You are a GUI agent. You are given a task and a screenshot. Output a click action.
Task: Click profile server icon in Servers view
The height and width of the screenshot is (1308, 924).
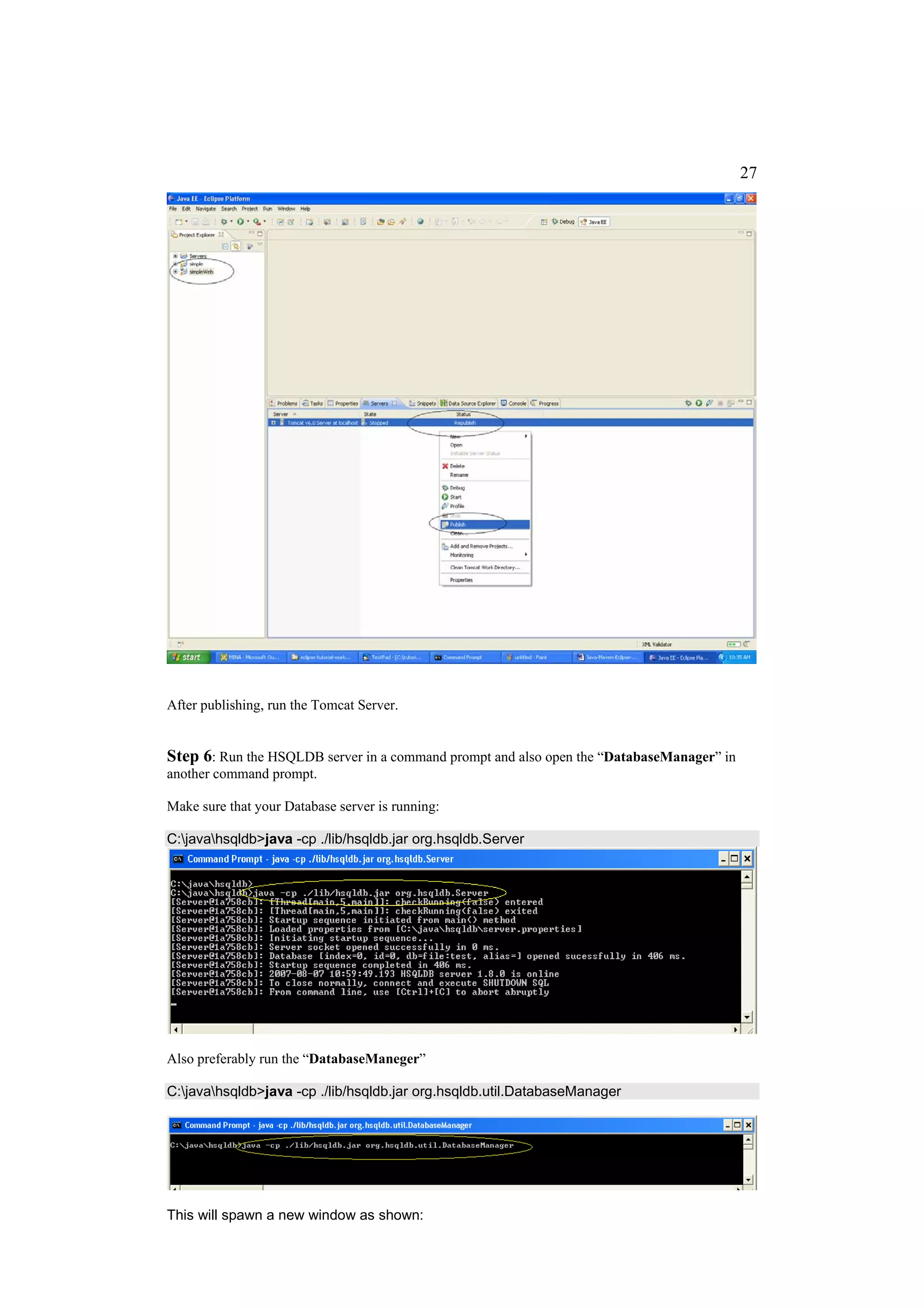pyautogui.click(x=709, y=403)
